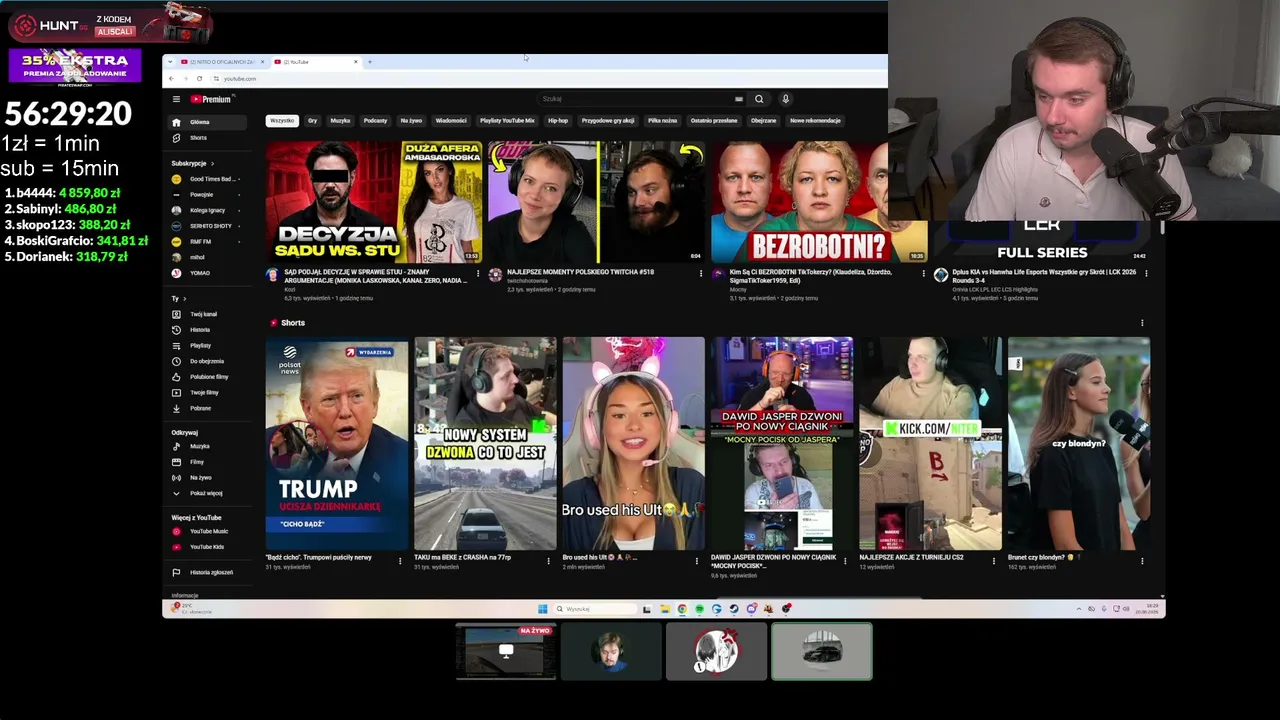Select the Playlisty YouTube Mix chip
Viewport: 1280px width, 720px height.
pos(507,121)
